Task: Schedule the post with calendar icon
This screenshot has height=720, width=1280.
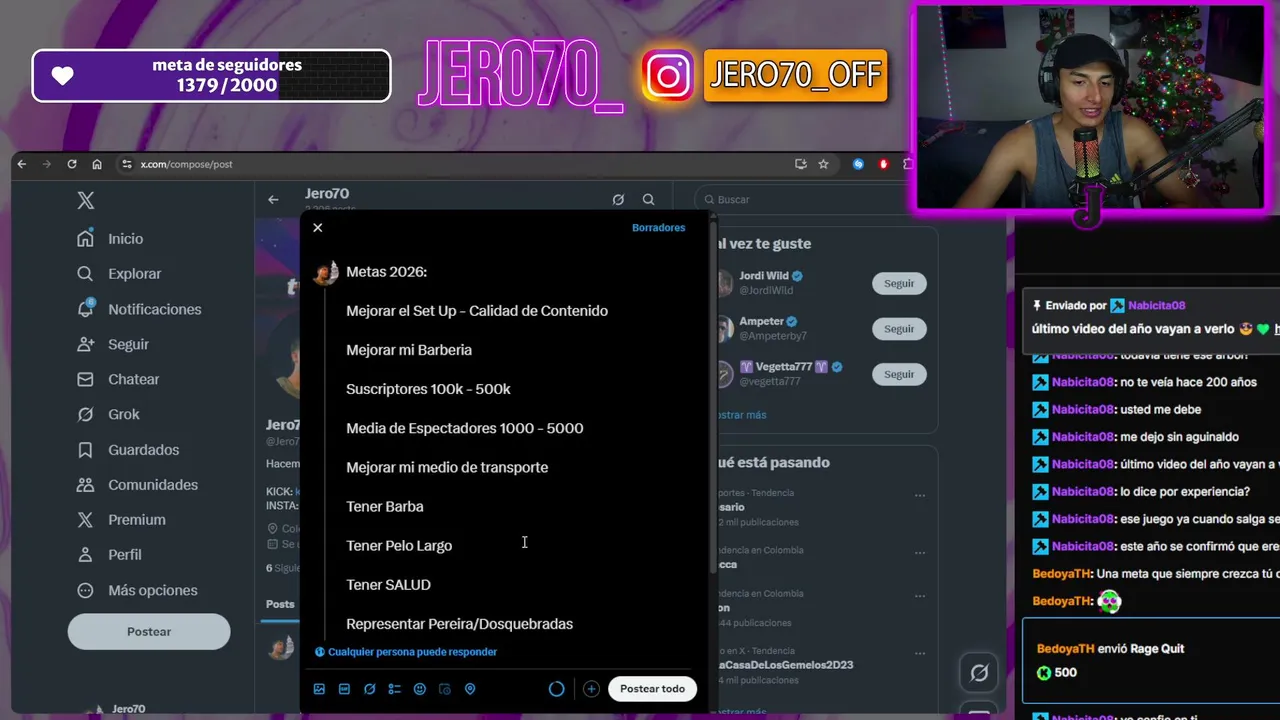Action: point(445,689)
